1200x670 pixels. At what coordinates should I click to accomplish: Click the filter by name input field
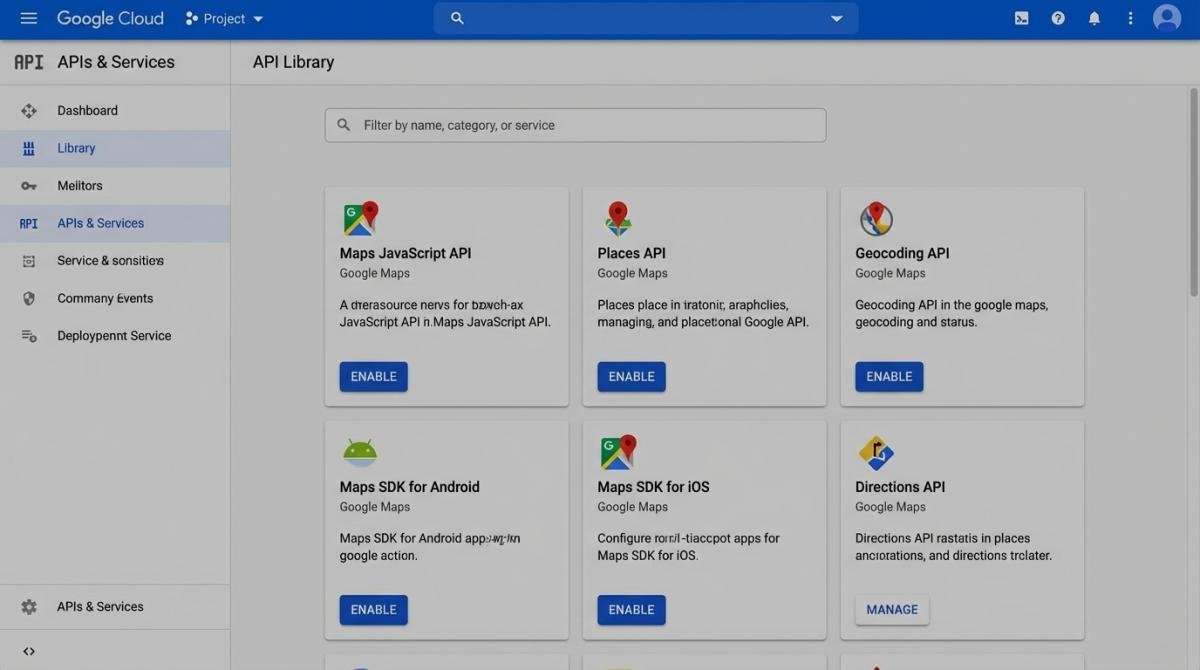click(x=575, y=125)
